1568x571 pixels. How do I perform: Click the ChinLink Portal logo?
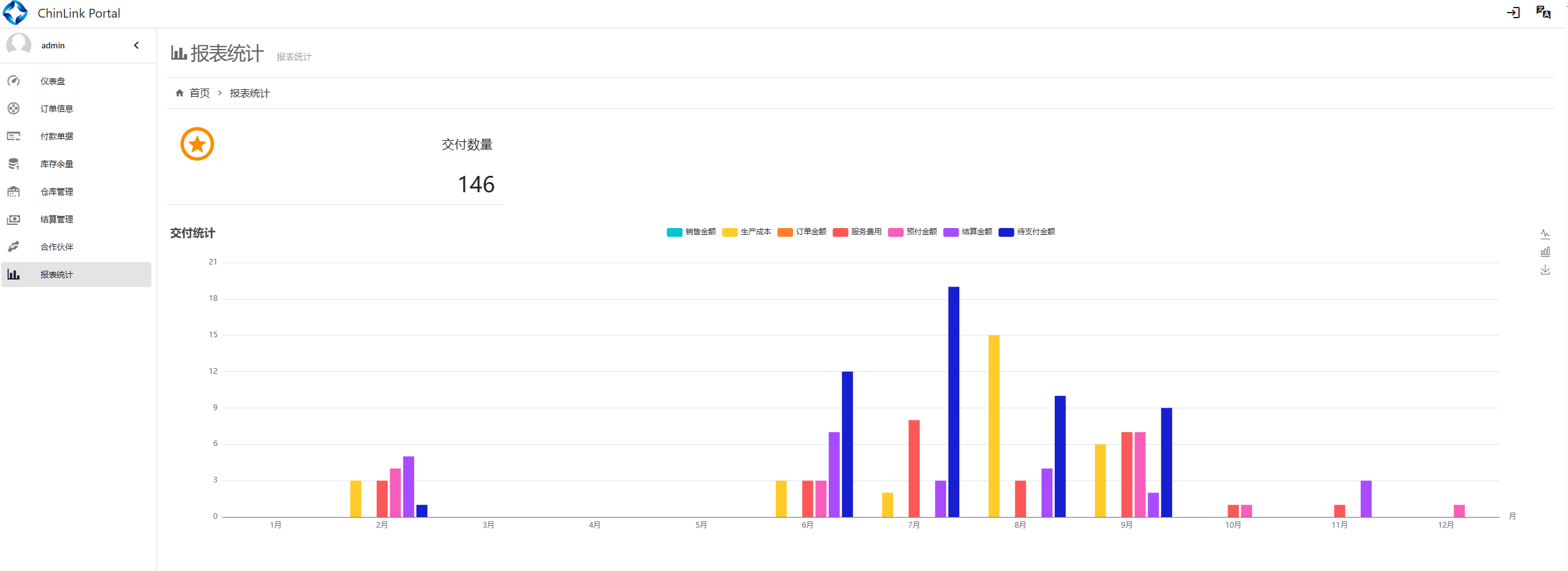(15, 13)
